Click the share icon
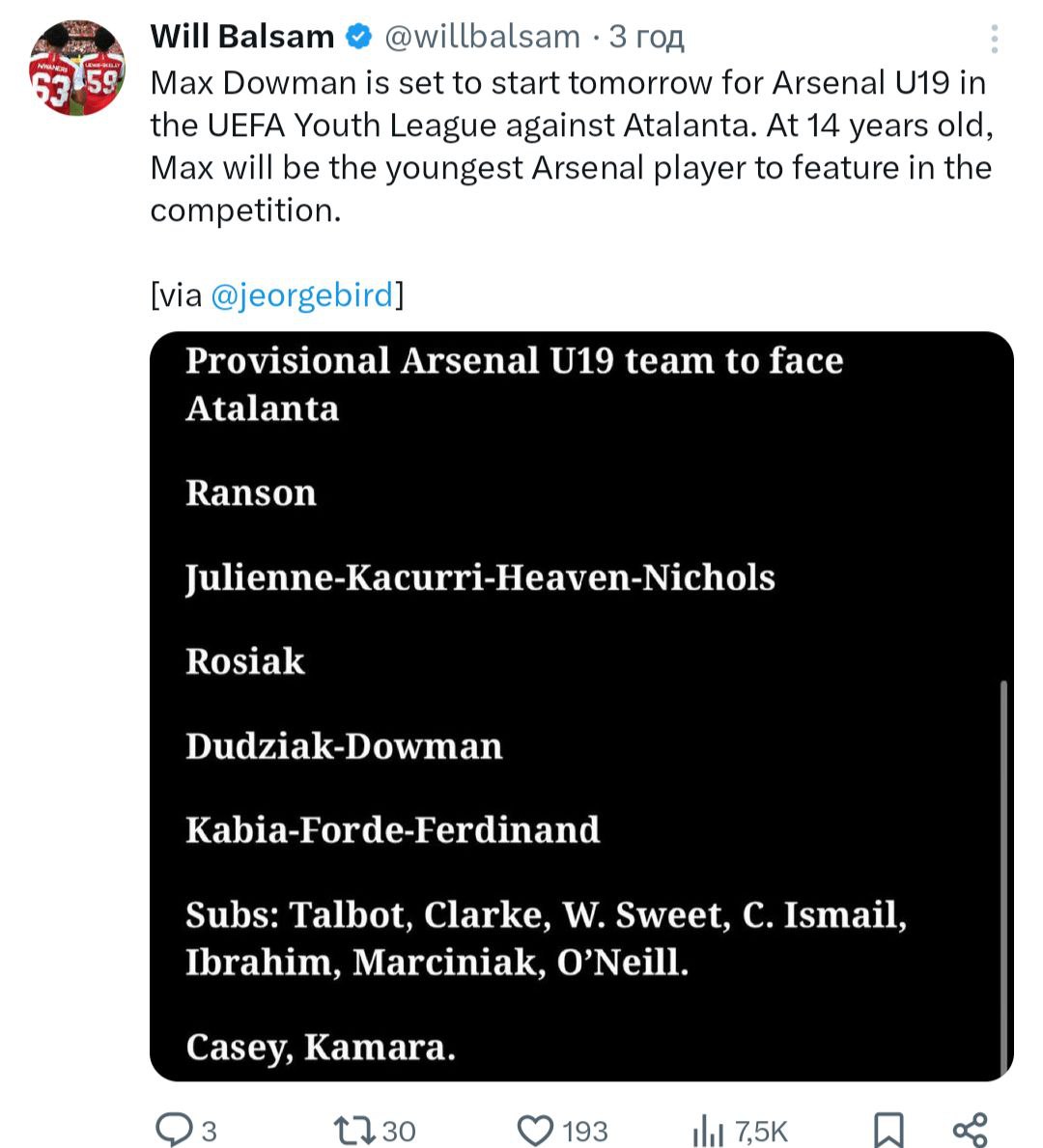This screenshot has width=1043, height=1148. pyautogui.click(x=970, y=1129)
